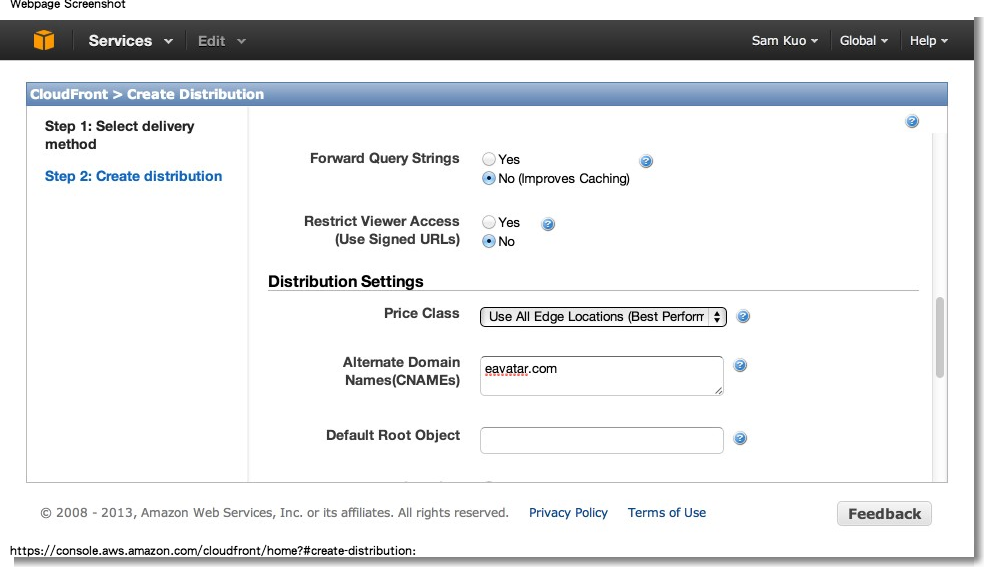Image resolution: width=984 pixels, height=567 pixels.
Task: Open the Global region menu
Action: 864,41
